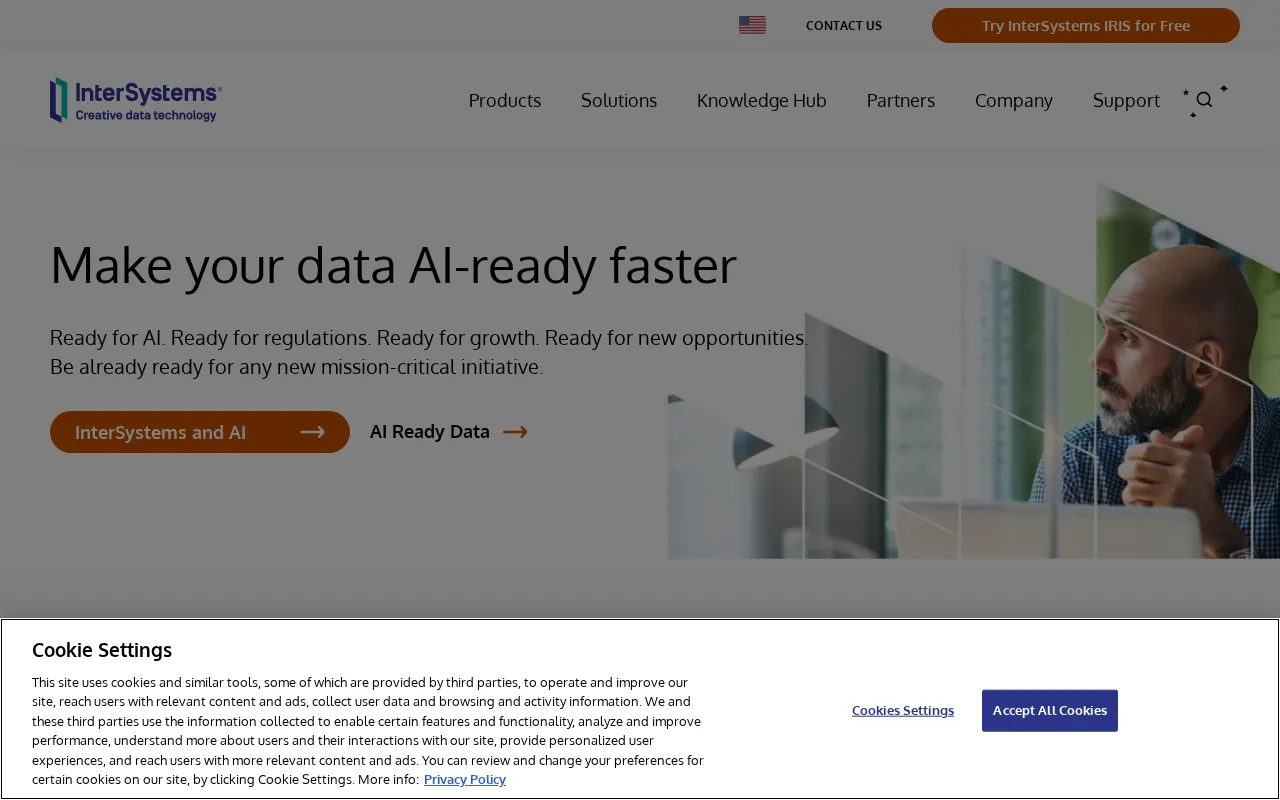Open the Support menu
The image size is (1280, 800).
pos(1126,100)
